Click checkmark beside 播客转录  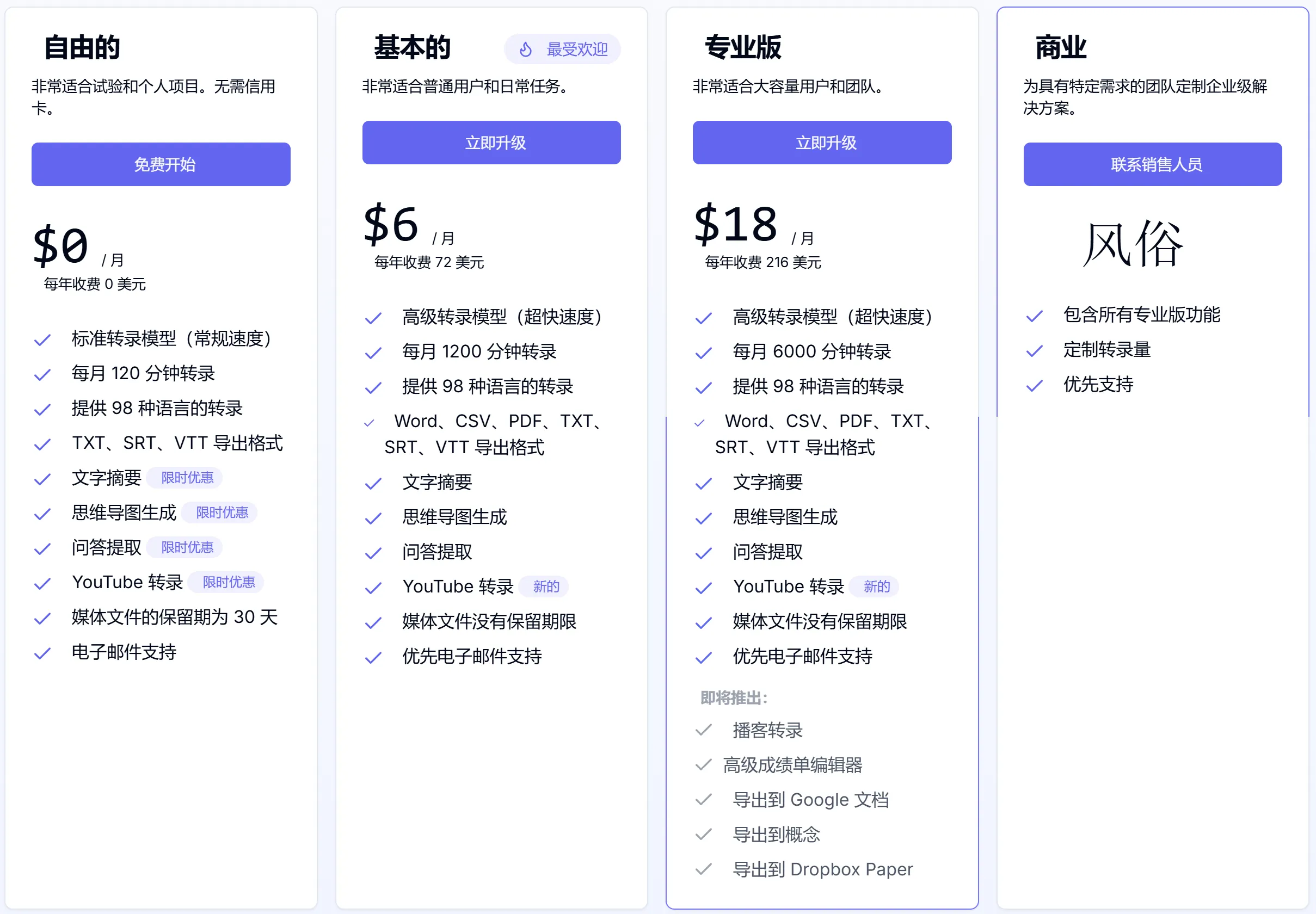coord(704,731)
